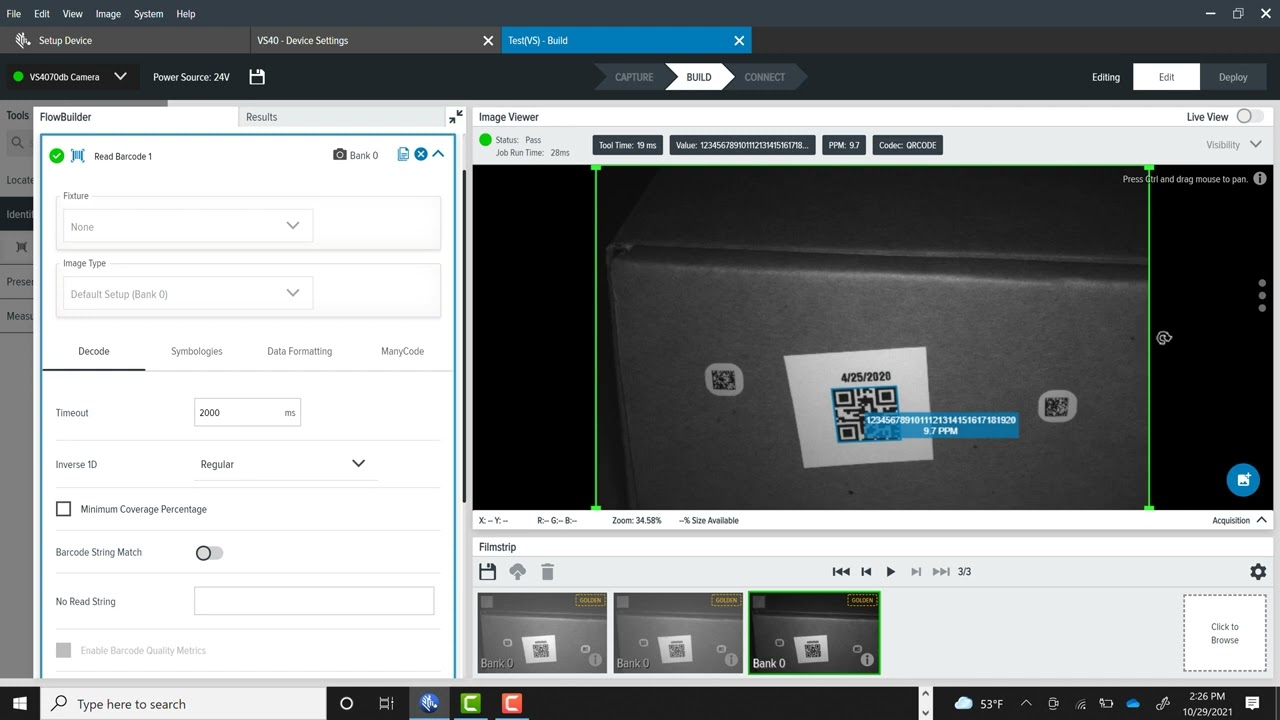Open the Help menu
This screenshot has width=1280, height=720.
coord(186,14)
